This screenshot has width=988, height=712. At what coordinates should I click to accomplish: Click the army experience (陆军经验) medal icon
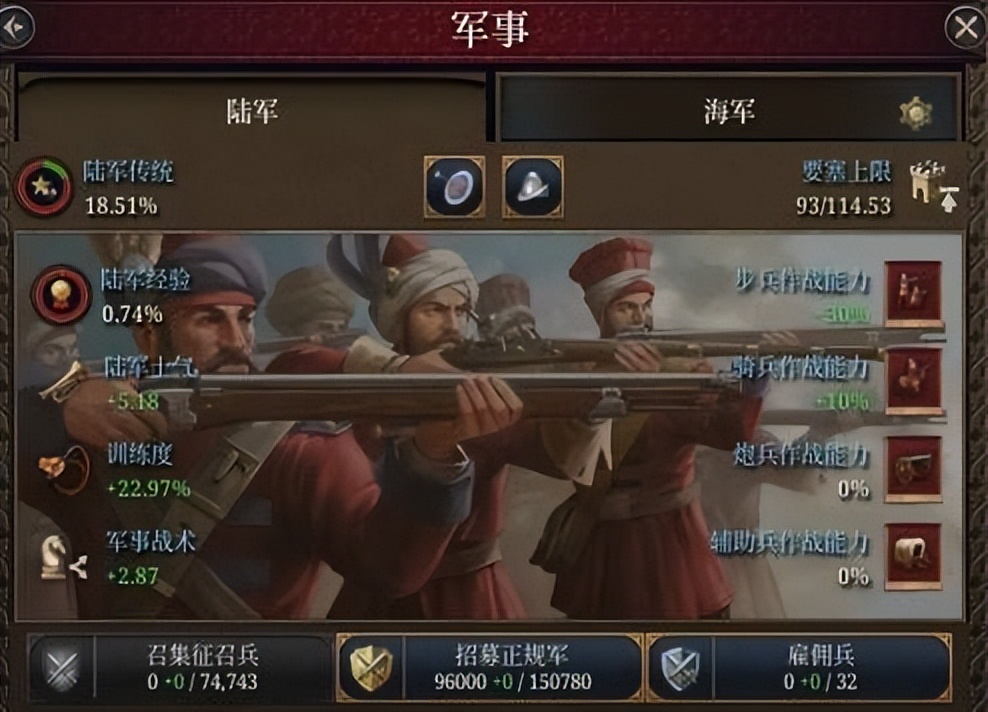pos(61,294)
